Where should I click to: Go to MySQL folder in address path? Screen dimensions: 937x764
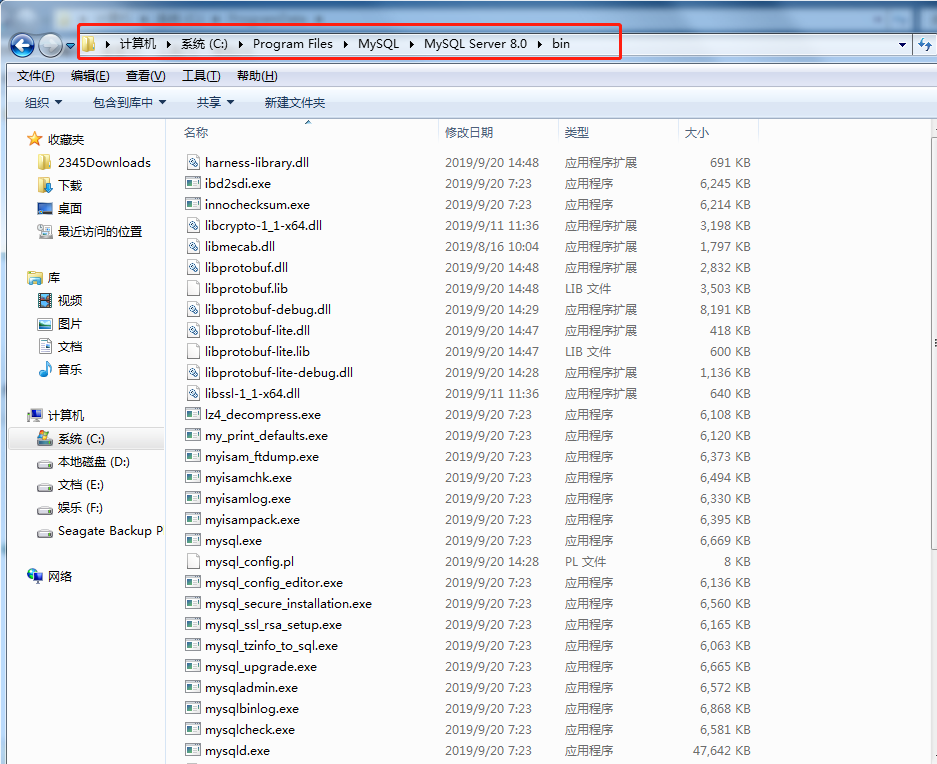(x=378, y=44)
